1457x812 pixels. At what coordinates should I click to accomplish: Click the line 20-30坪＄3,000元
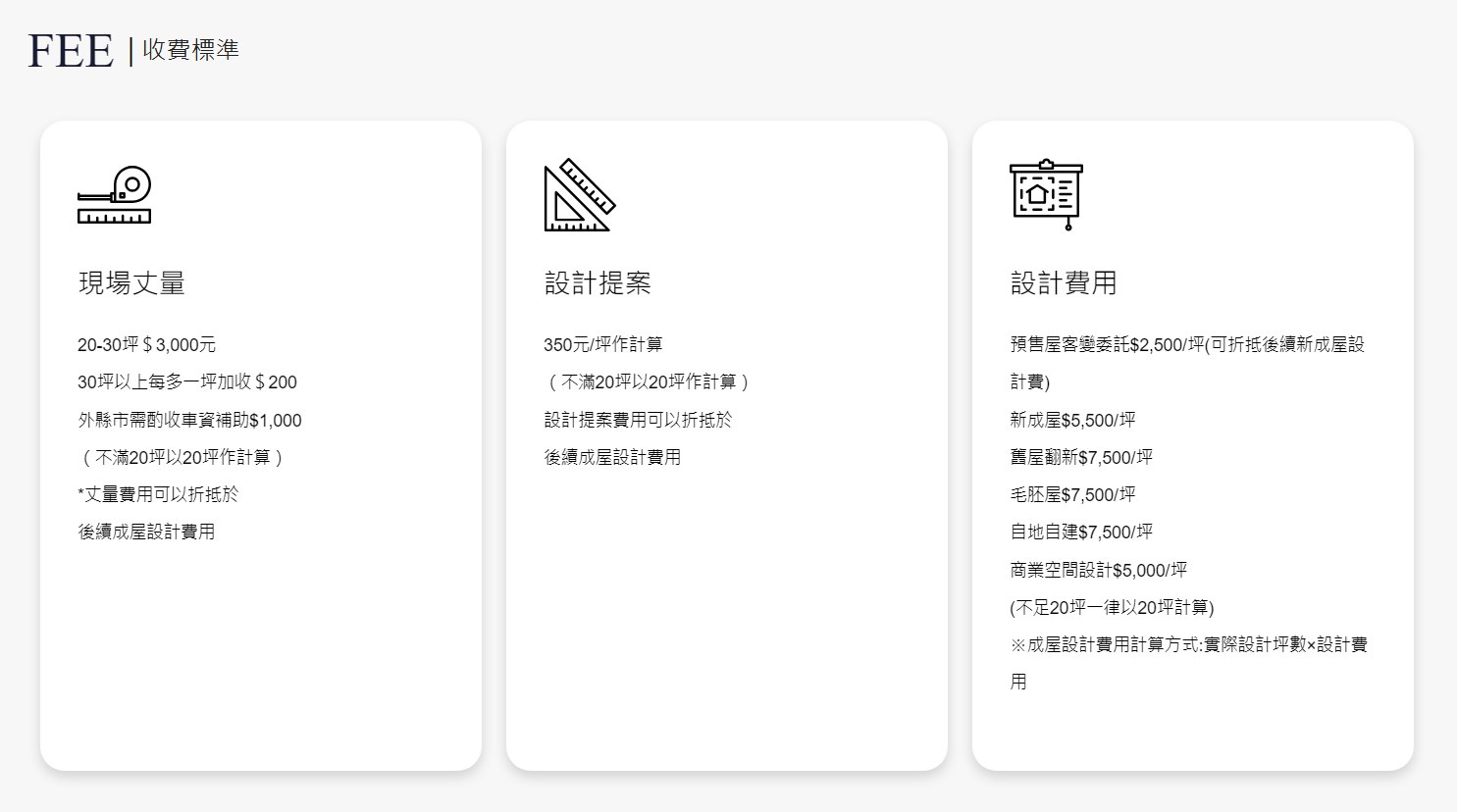coord(147,345)
